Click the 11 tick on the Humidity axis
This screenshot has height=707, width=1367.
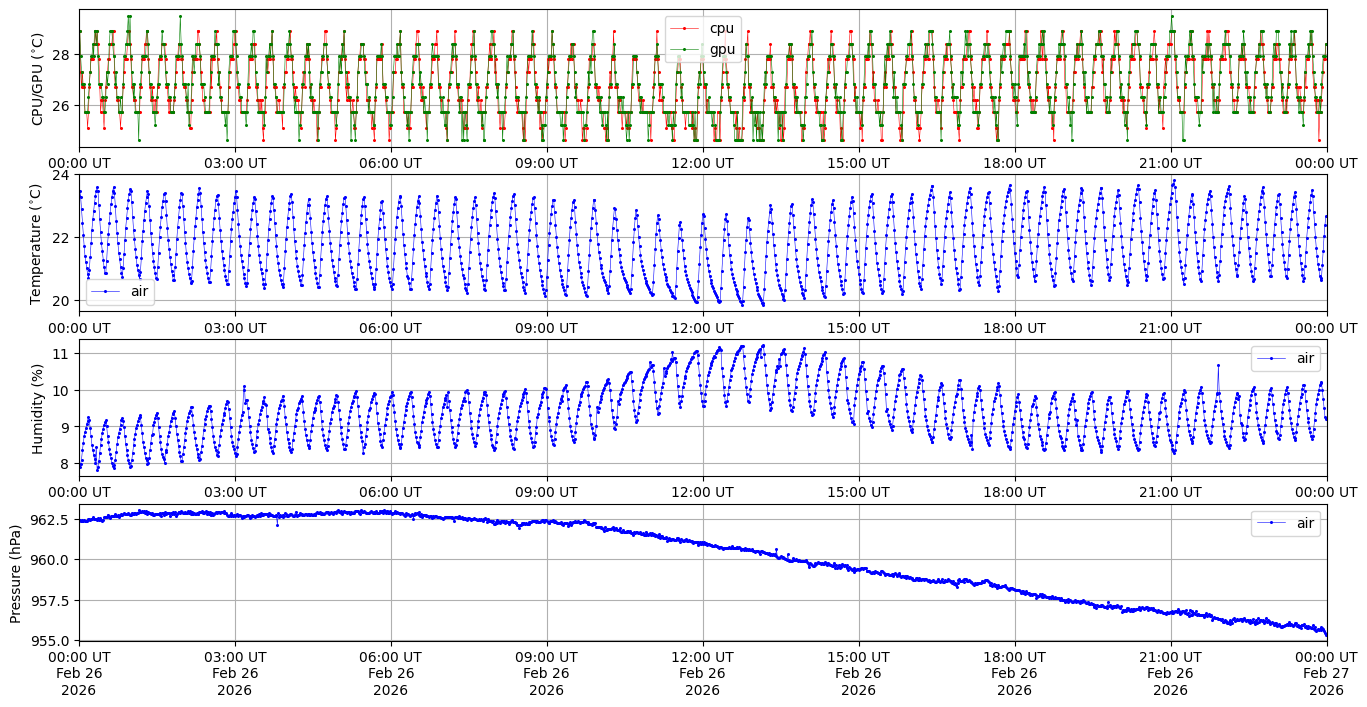[x=62, y=354]
